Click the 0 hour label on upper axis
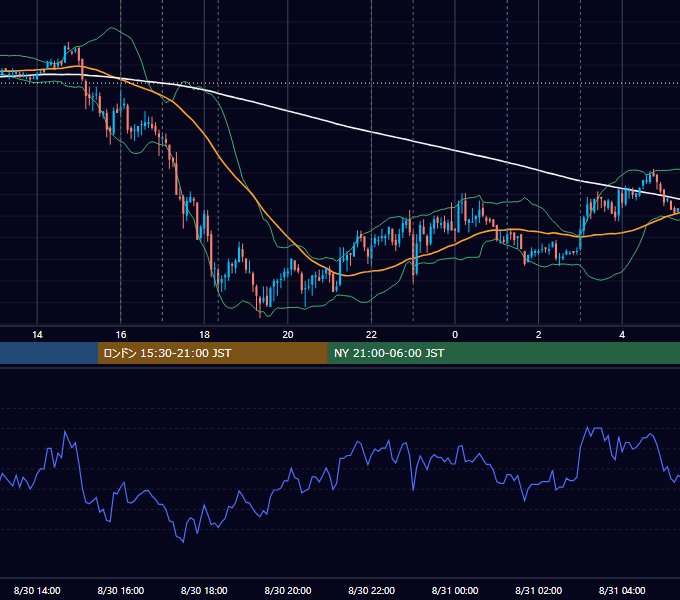680x600 pixels. pyautogui.click(x=455, y=335)
